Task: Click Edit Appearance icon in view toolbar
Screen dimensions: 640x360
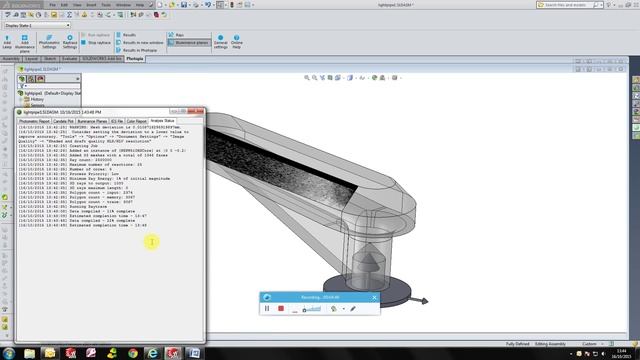Action: pyautogui.click(x=374, y=78)
